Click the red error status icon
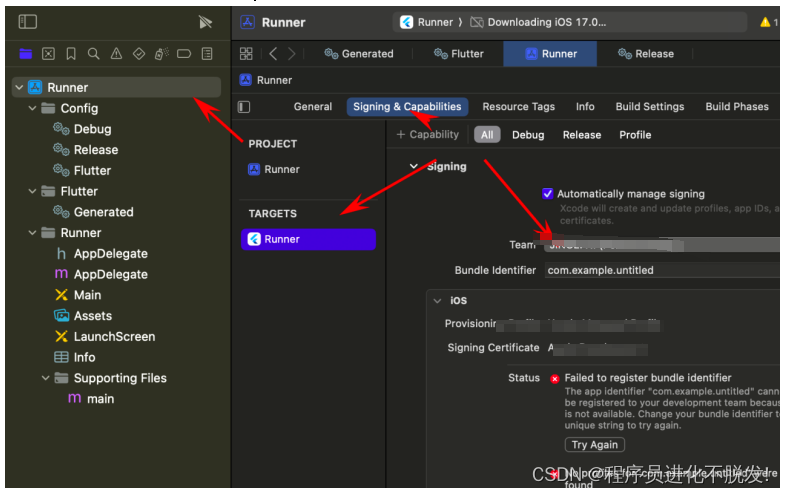The image size is (785, 494). (554, 379)
